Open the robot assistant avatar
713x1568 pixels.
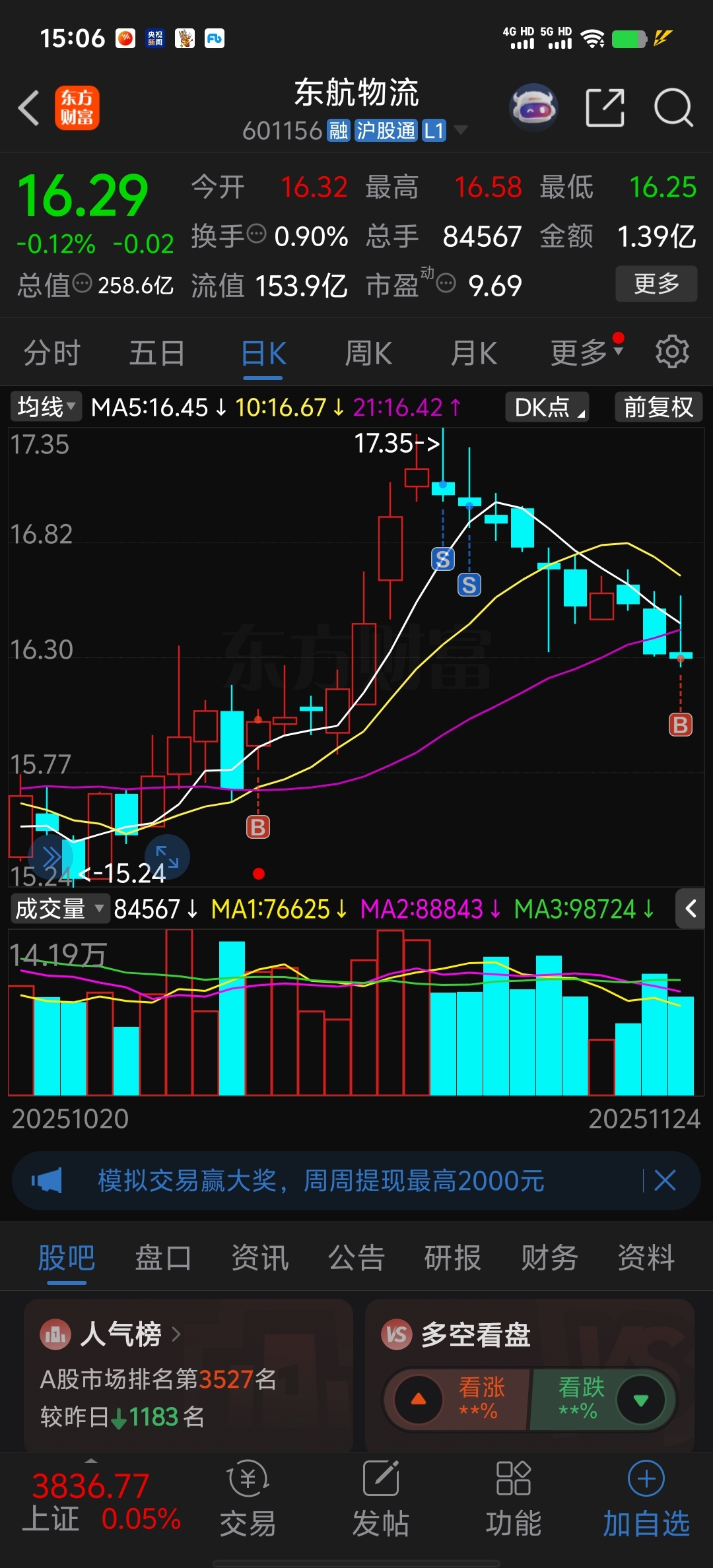pos(533,107)
